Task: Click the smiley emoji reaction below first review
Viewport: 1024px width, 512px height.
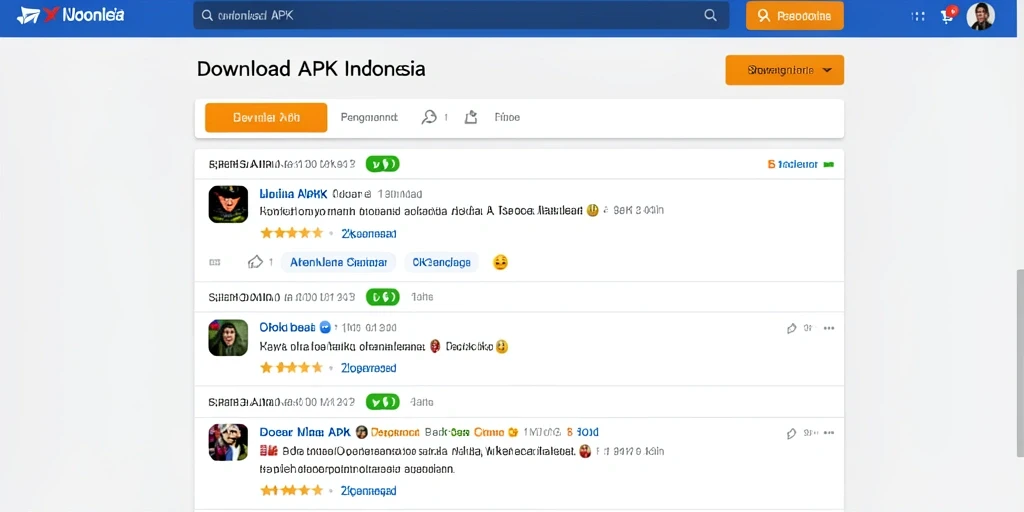Action: pyautogui.click(x=500, y=263)
